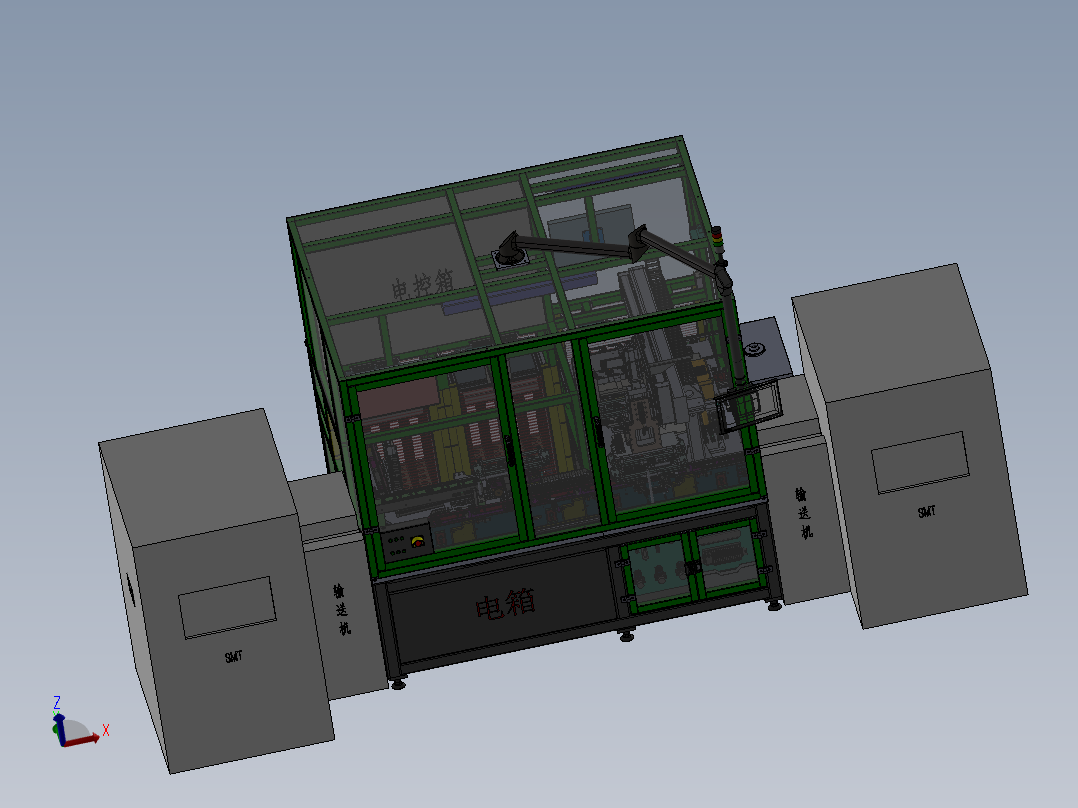The height and width of the screenshot is (808, 1078).
Task: Click the SMT label on the right machine
Action: (927, 512)
